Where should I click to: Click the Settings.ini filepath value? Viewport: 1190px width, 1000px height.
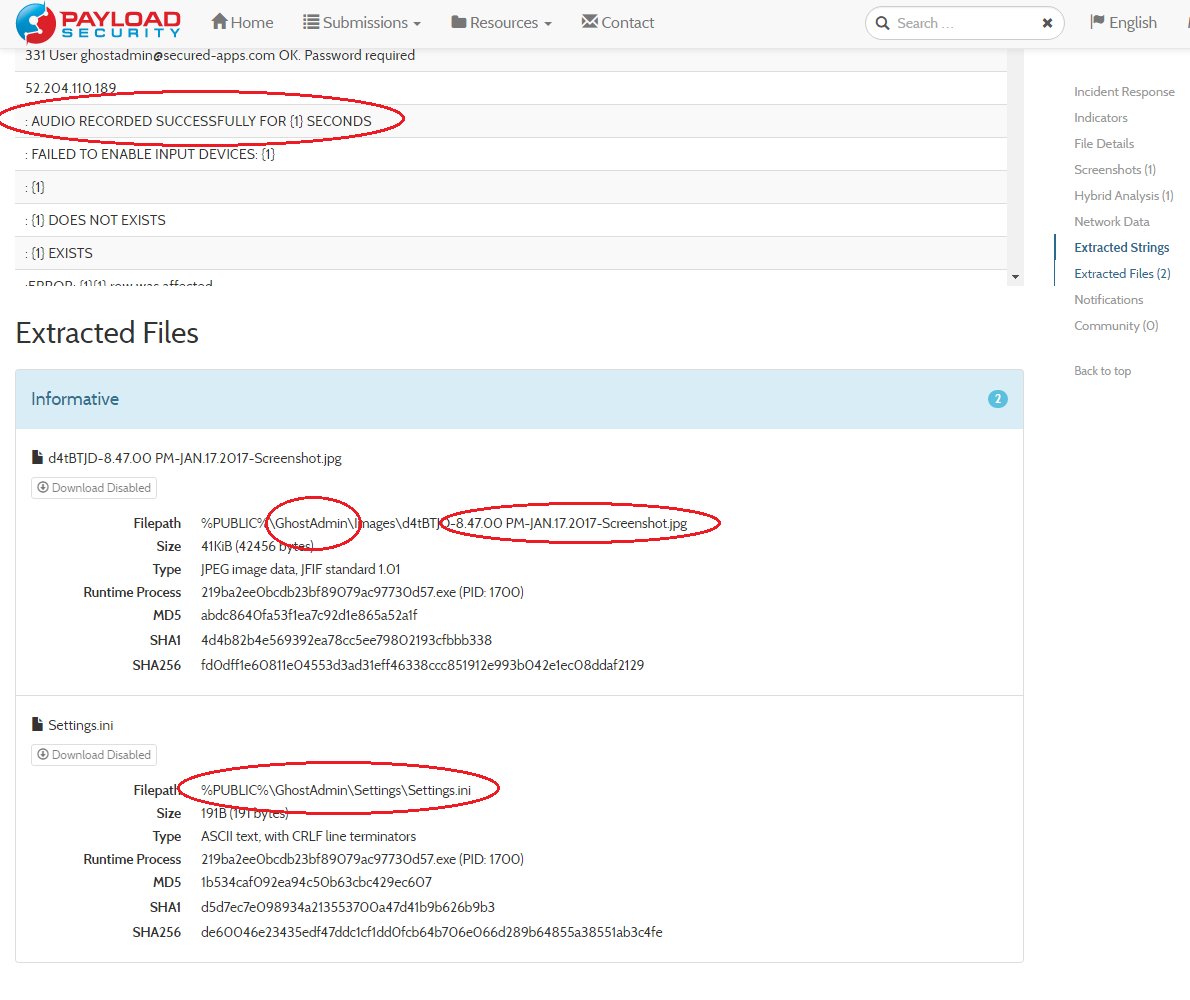335,791
